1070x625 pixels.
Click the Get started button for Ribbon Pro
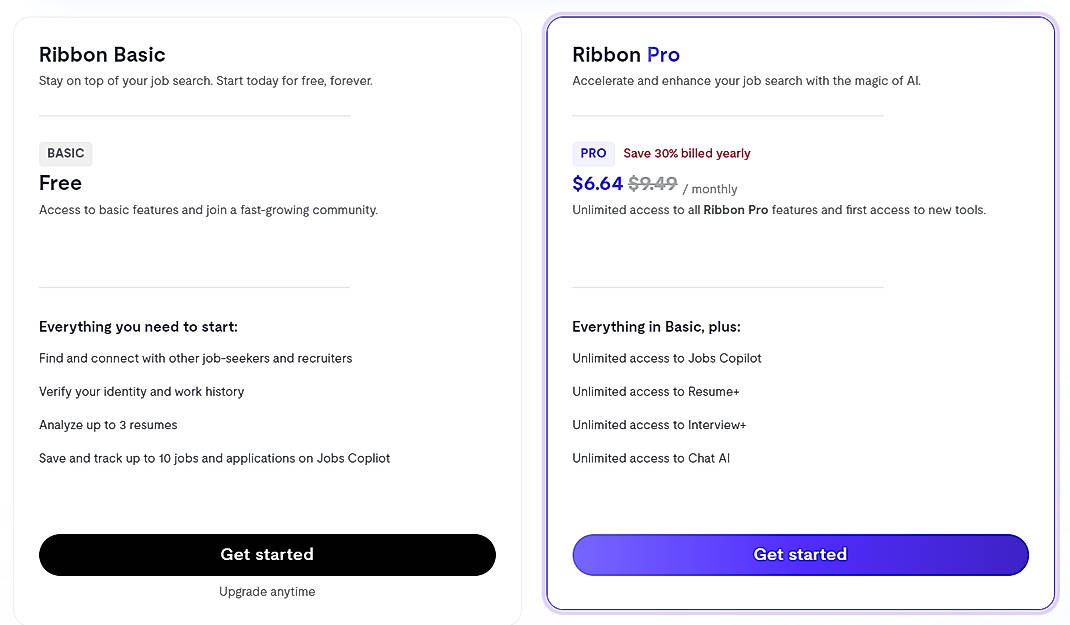point(800,555)
